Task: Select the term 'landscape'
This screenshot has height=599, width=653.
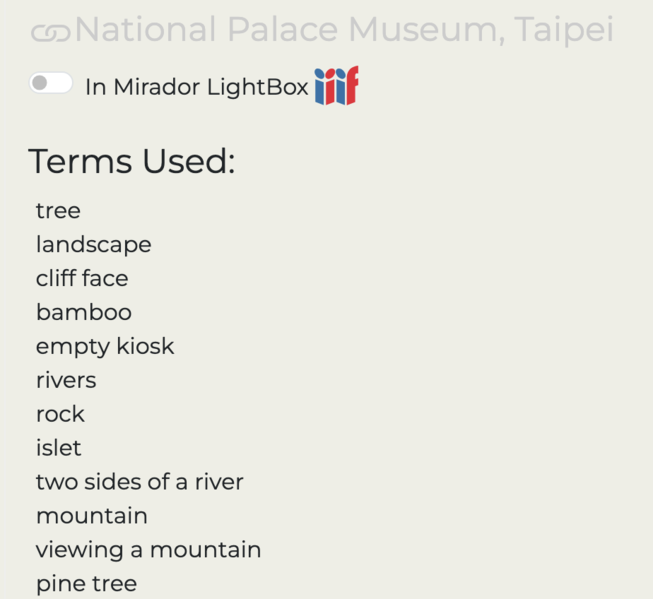Action: click(x=93, y=244)
